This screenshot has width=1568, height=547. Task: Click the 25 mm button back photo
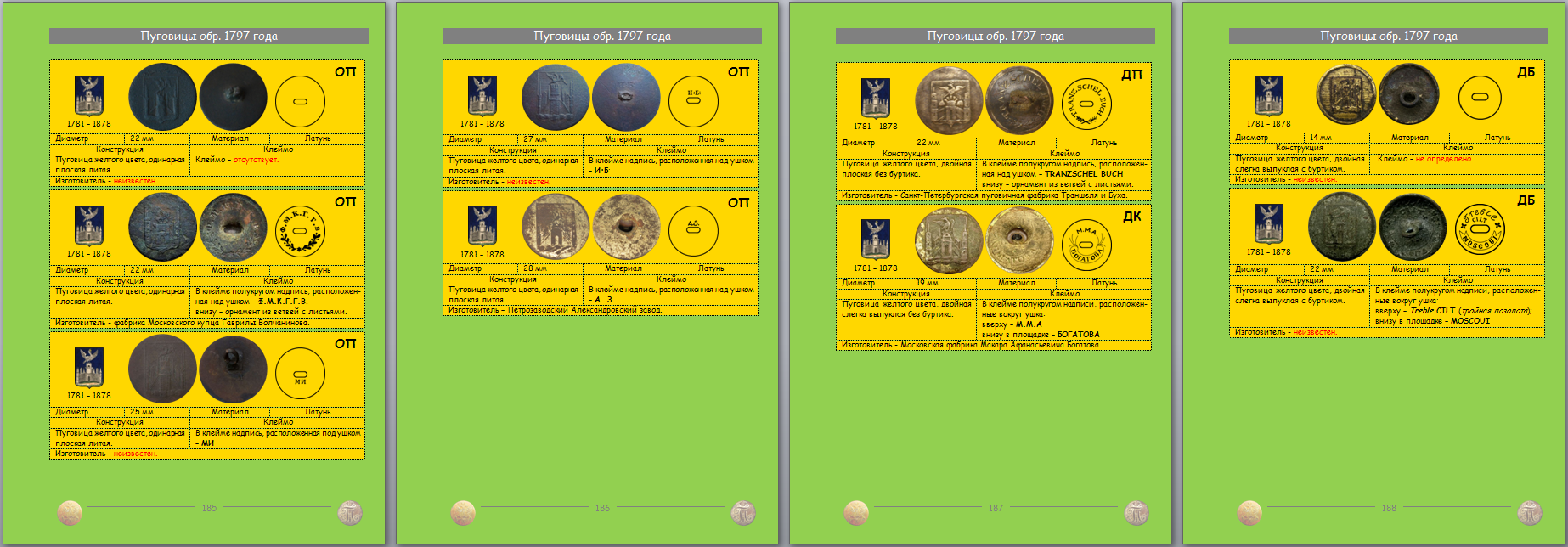pyautogui.click(x=233, y=369)
